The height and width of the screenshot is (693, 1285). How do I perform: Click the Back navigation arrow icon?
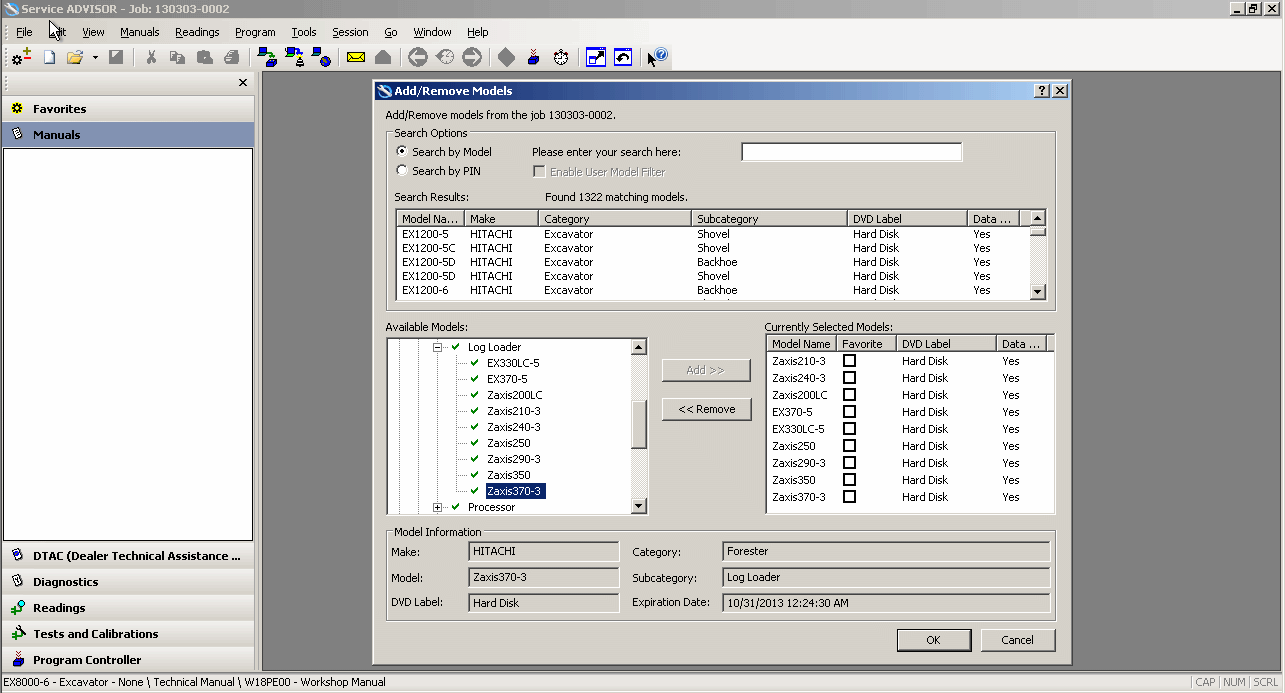[417, 56]
